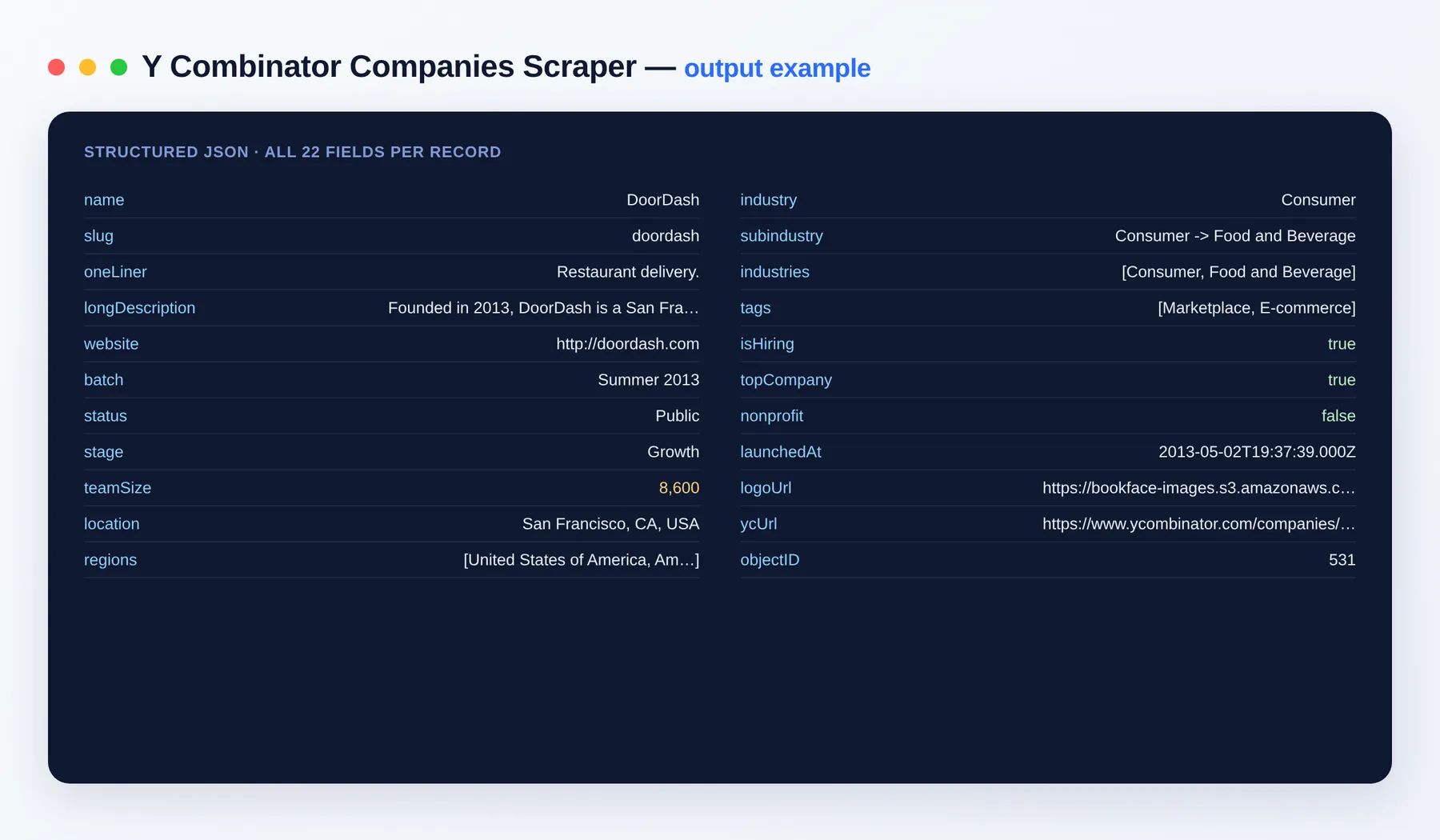The width and height of the screenshot is (1440, 840).
Task: Select the '[United States of America, Am…]' value
Action: coord(581,560)
